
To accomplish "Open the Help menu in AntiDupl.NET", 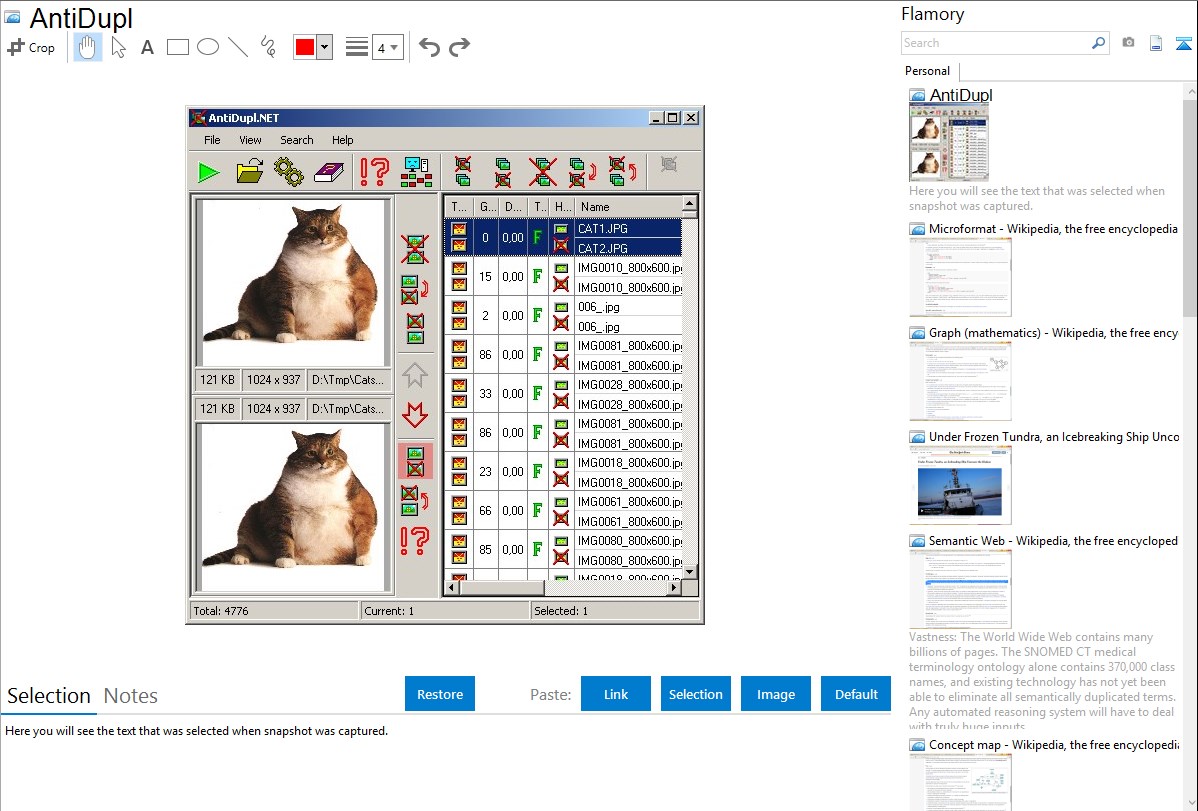I will [x=342, y=140].
